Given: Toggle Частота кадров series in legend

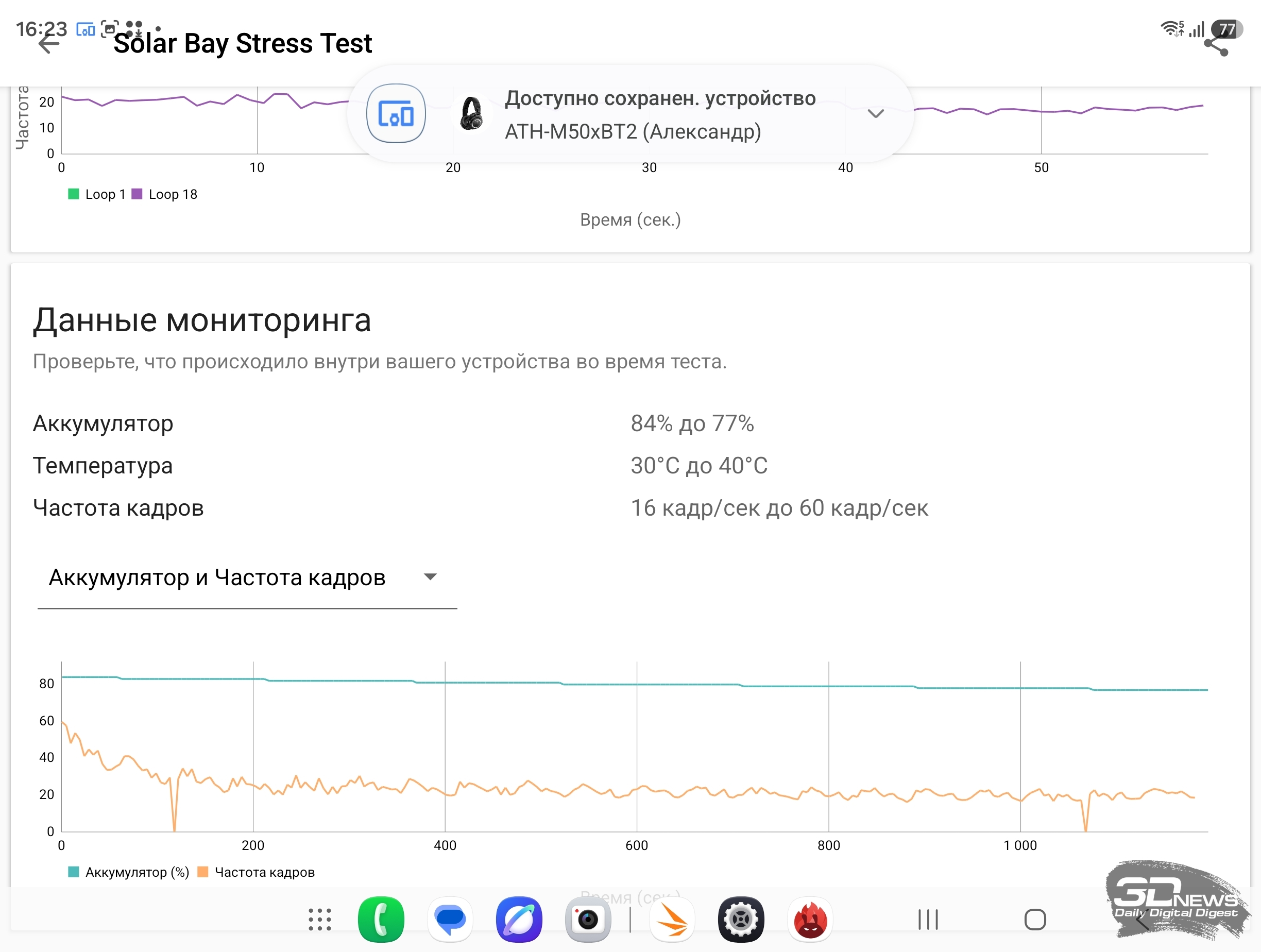Looking at the screenshot, I should pos(256,872).
